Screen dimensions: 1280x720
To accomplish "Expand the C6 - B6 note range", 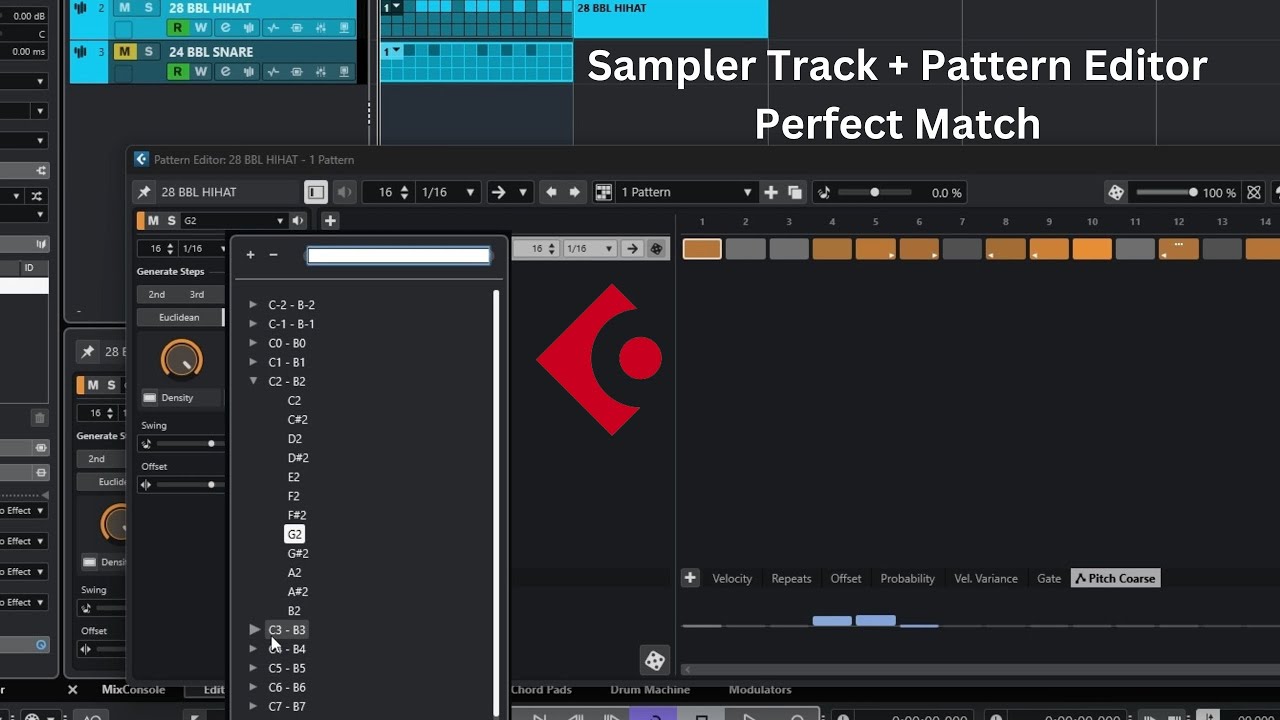I will [x=254, y=687].
